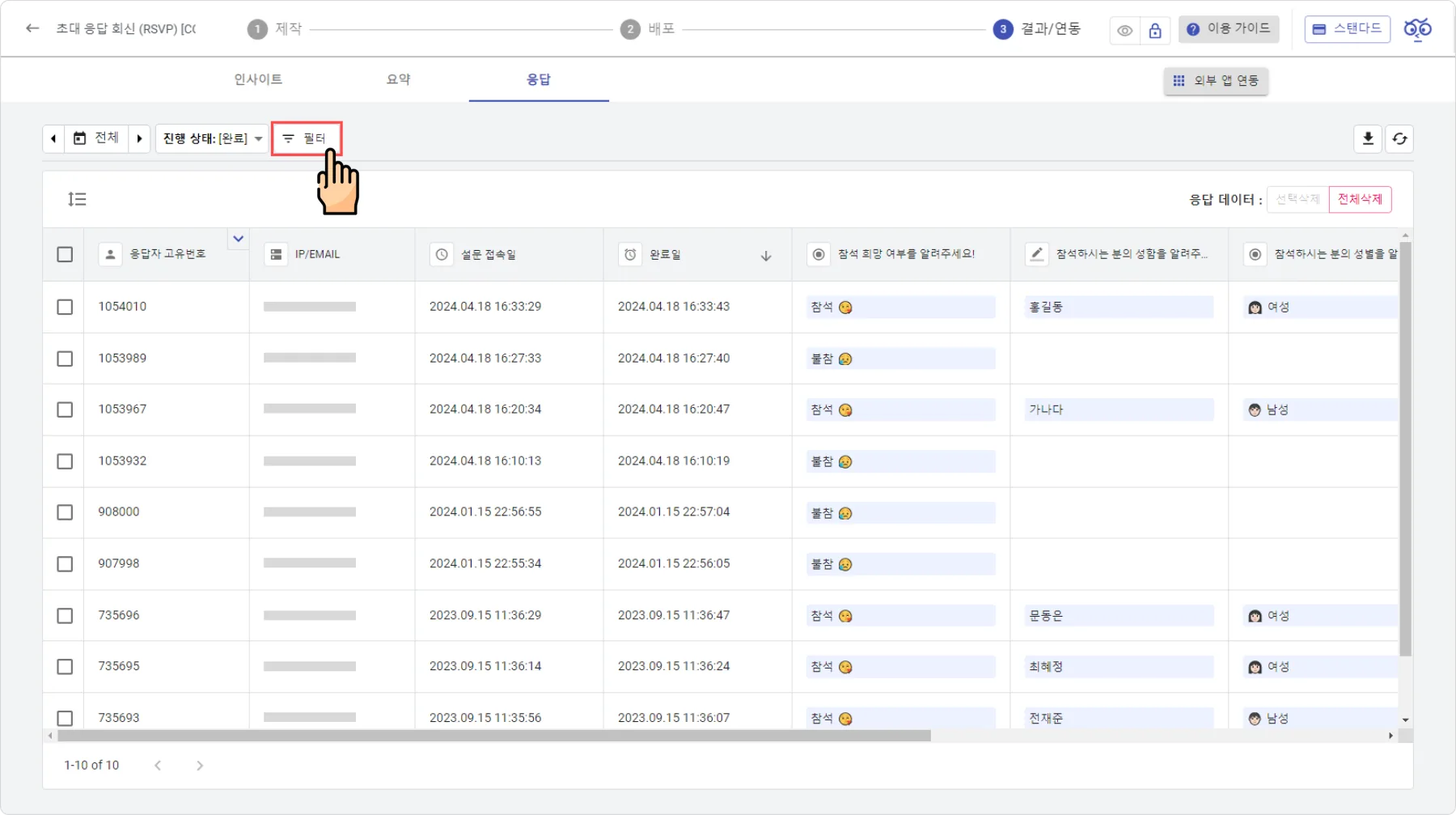Check the row 1053932 checkbox

tap(65, 461)
